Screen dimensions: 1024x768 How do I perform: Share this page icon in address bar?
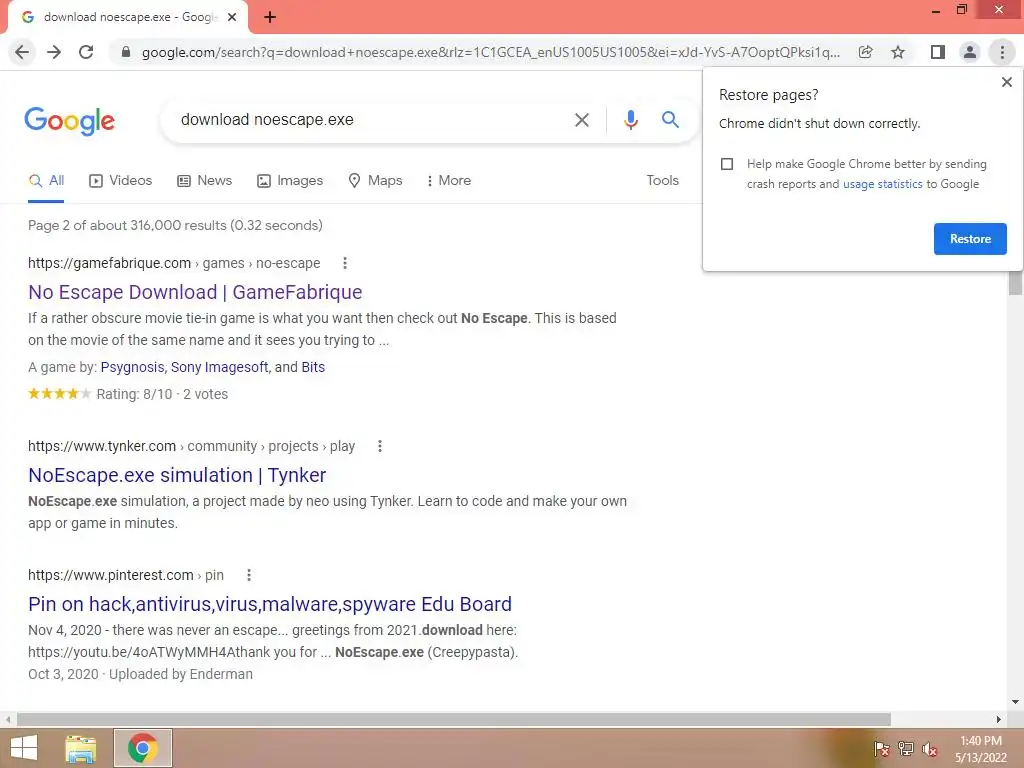[x=865, y=52]
